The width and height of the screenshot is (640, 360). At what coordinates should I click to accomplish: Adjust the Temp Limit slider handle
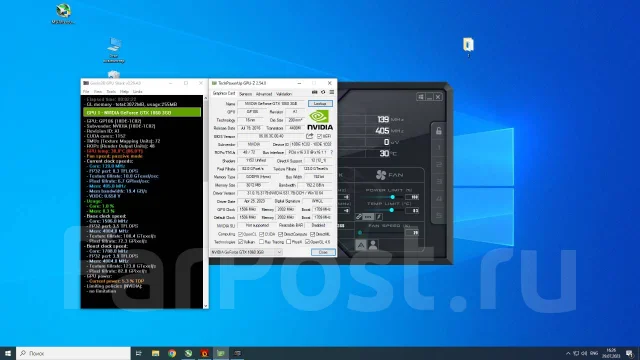click(x=391, y=210)
